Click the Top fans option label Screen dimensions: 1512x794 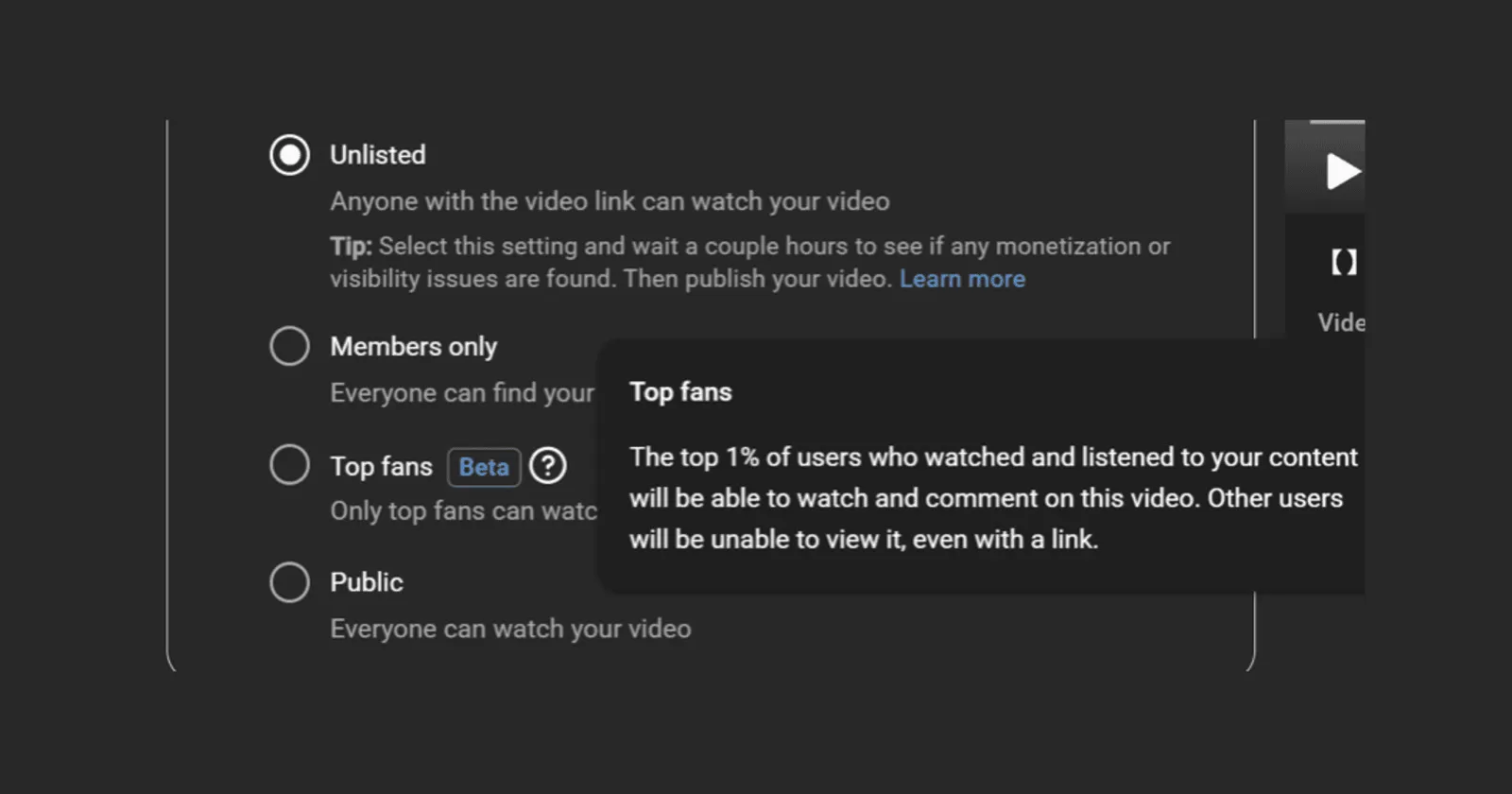(x=381, y=466)
